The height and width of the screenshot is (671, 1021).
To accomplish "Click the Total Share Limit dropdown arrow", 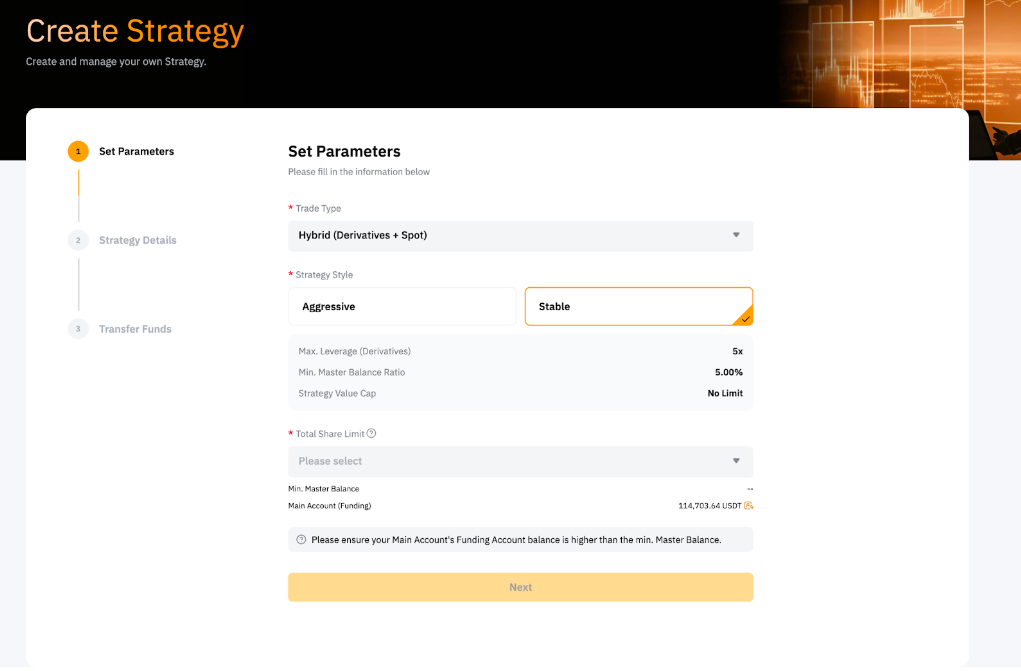I will point(736,462).
